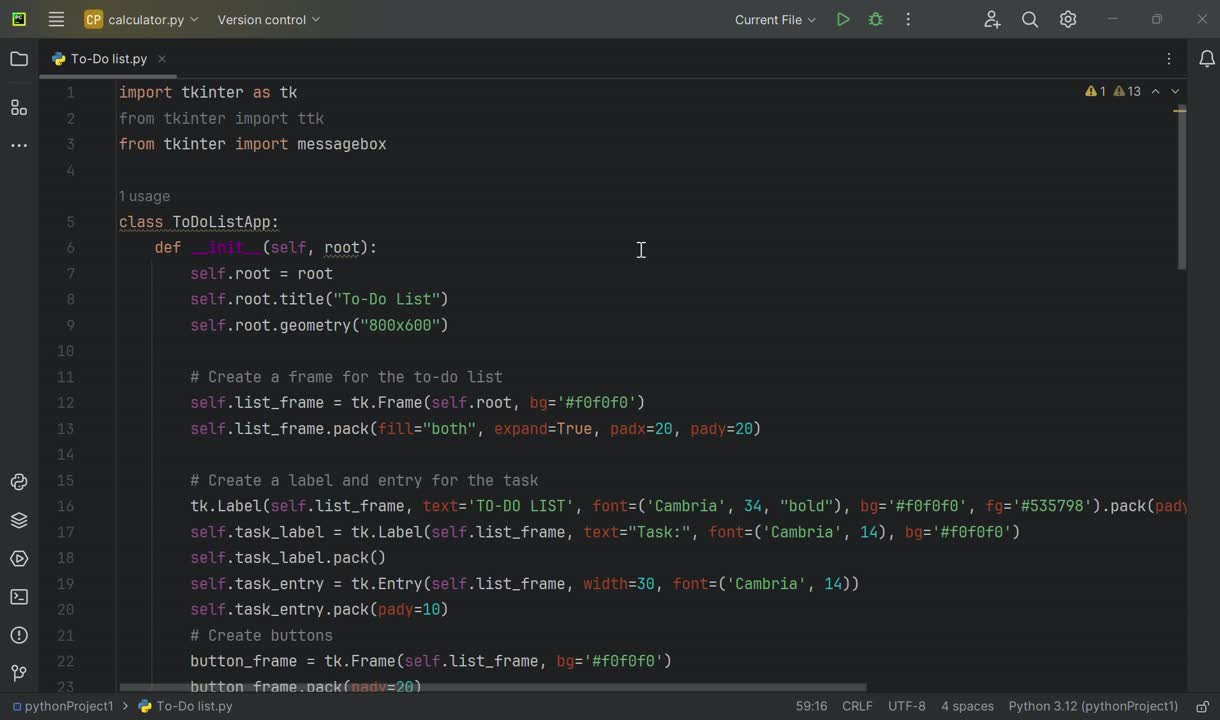Open the Python Console tool window
The width and height of the screenshot is (1220, 720).
pyautogui.click(x=19, y=483)
